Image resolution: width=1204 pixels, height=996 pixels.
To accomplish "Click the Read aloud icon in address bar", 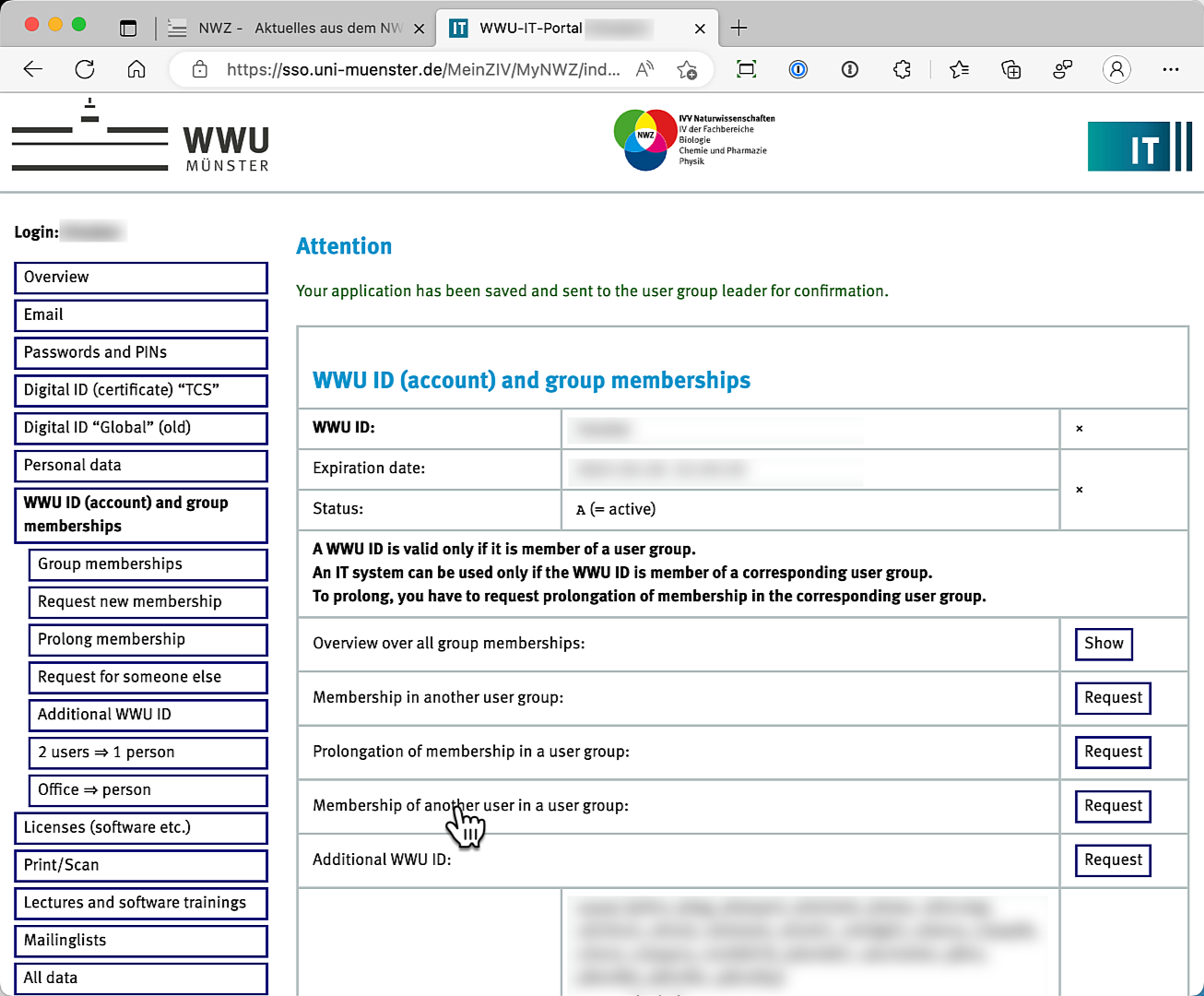I will click(644, 69).
